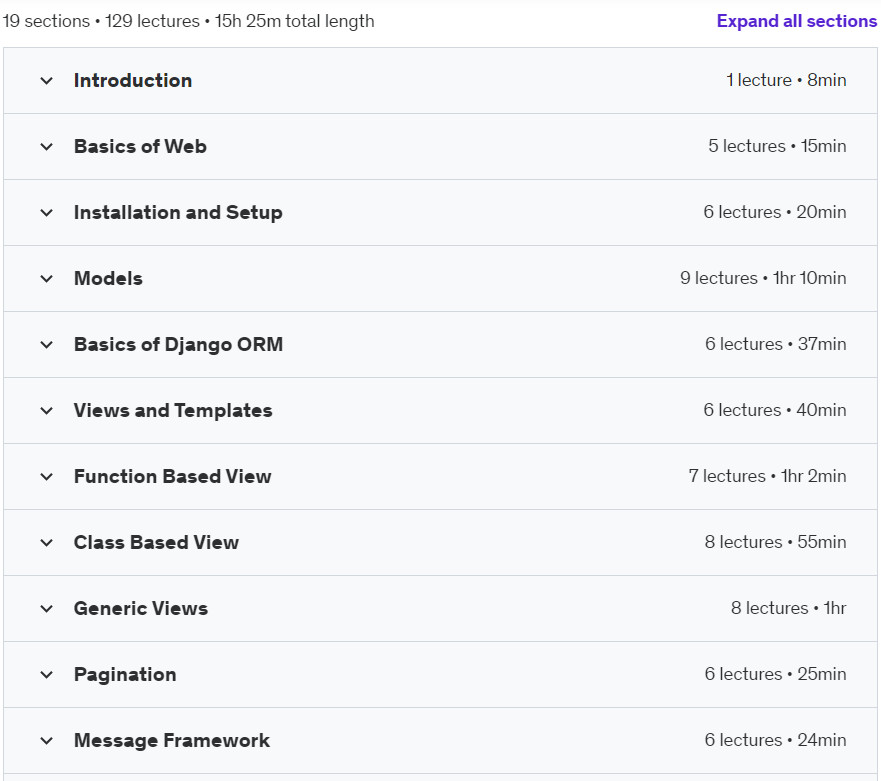Click the '9 lectures • 1hr 10min' text
The height and width of the screenshot is (781, 881).
(763, 278)
